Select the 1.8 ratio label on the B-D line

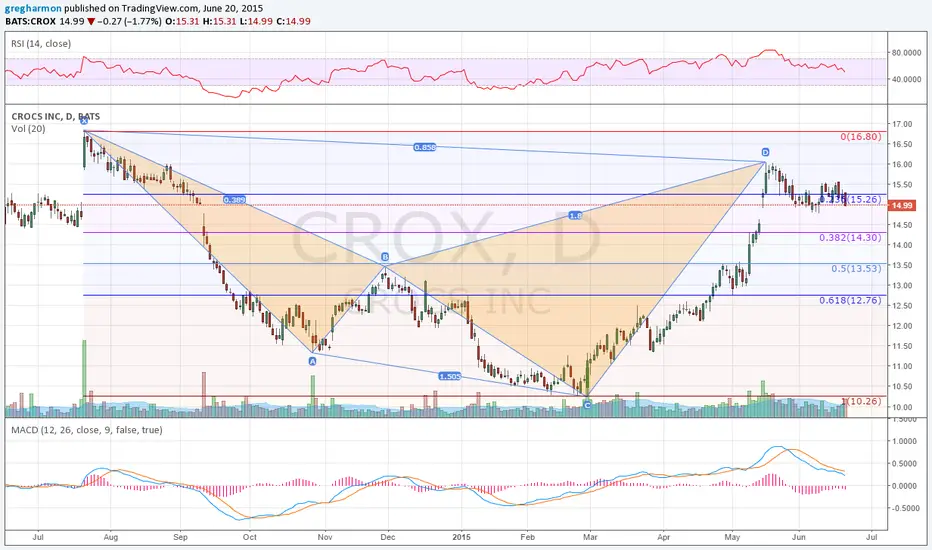(x=575, y=216)
